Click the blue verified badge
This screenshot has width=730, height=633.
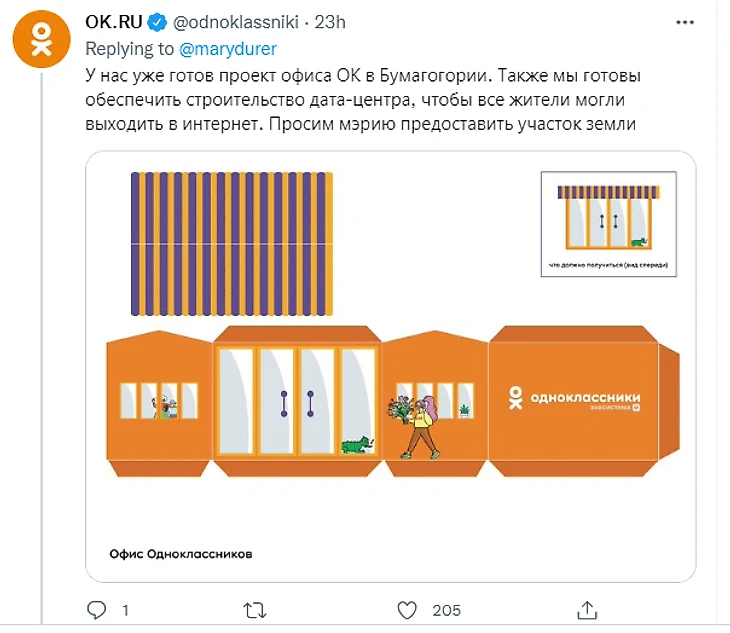(157, 22)
